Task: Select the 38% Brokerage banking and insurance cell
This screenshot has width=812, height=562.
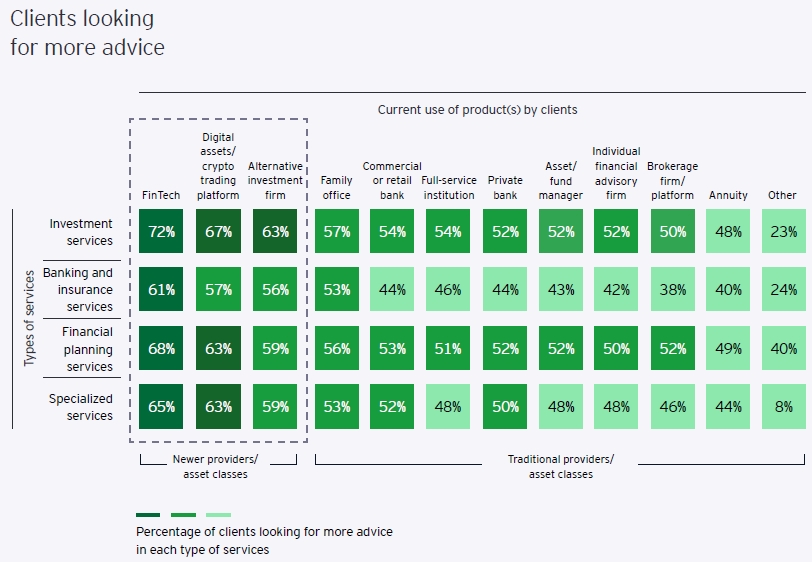Action: [672, 290]
